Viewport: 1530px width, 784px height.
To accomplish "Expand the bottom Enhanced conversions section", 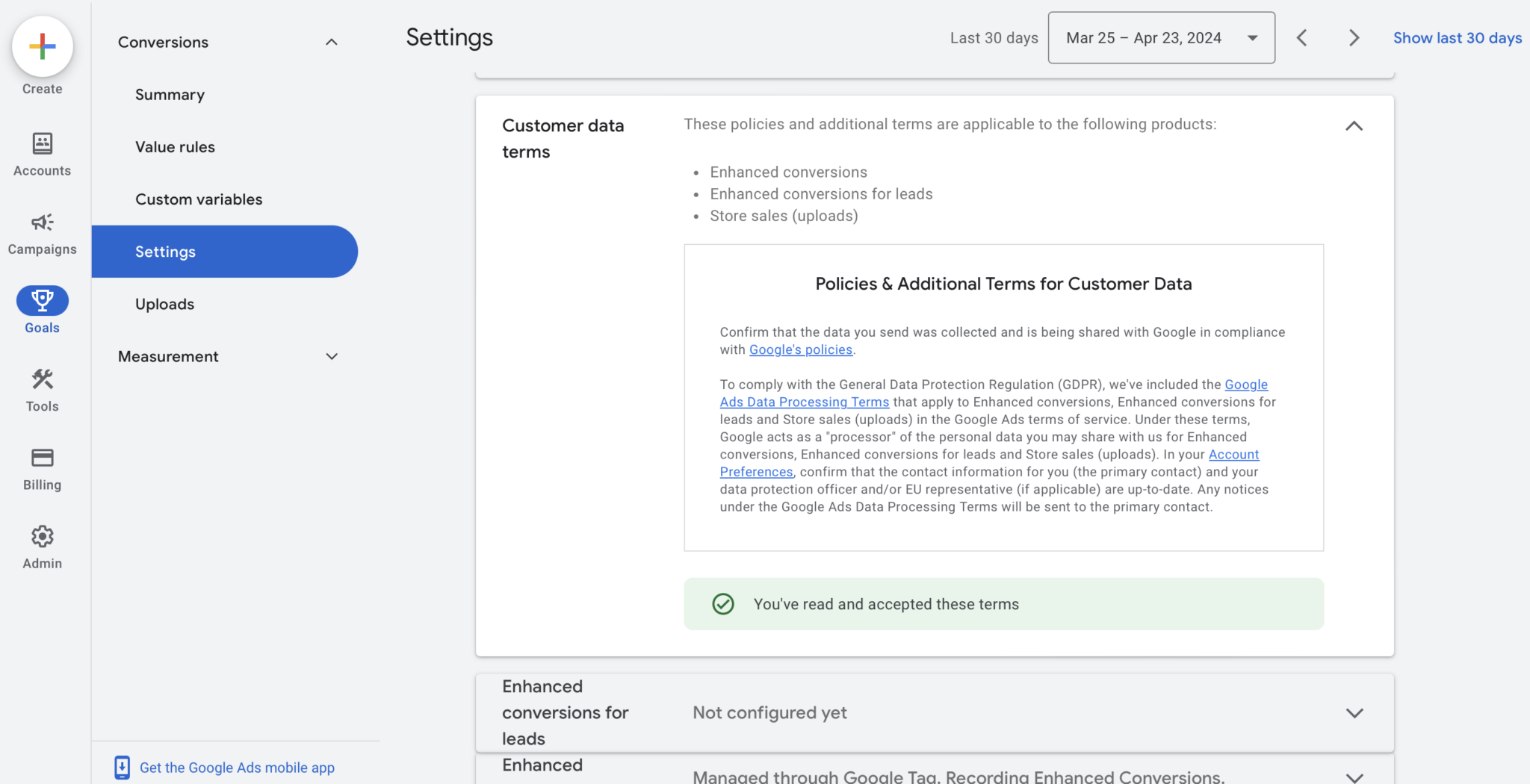I will point(1354,775).
